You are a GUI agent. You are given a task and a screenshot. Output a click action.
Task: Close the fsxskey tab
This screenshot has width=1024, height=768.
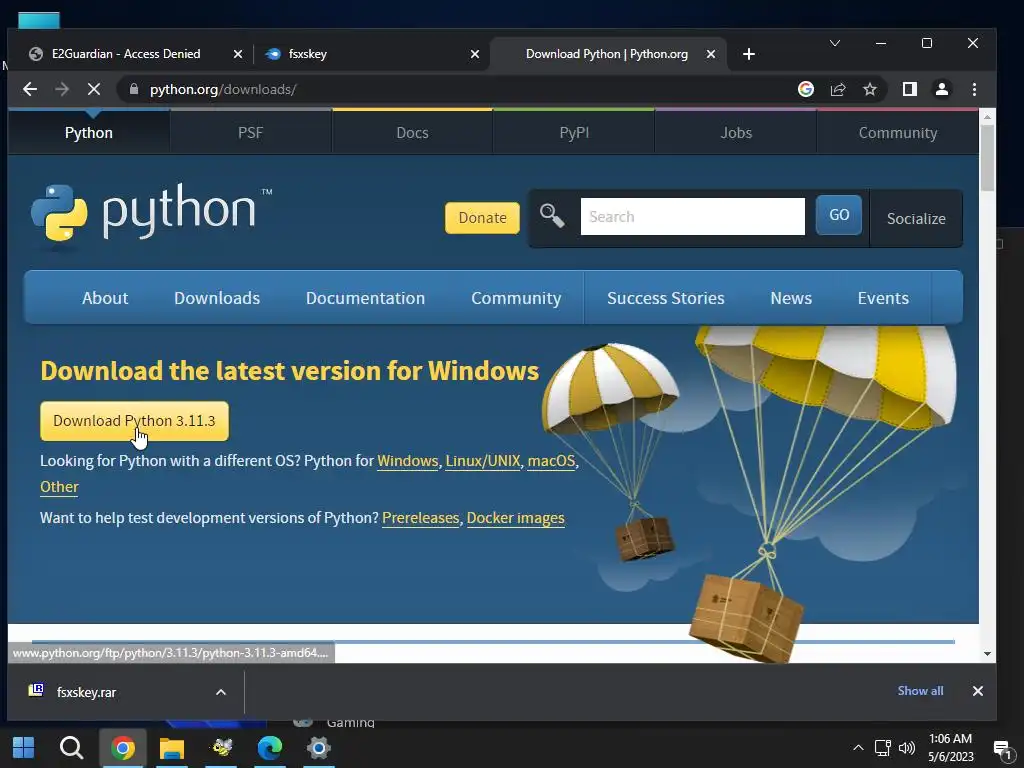point(475,54)
